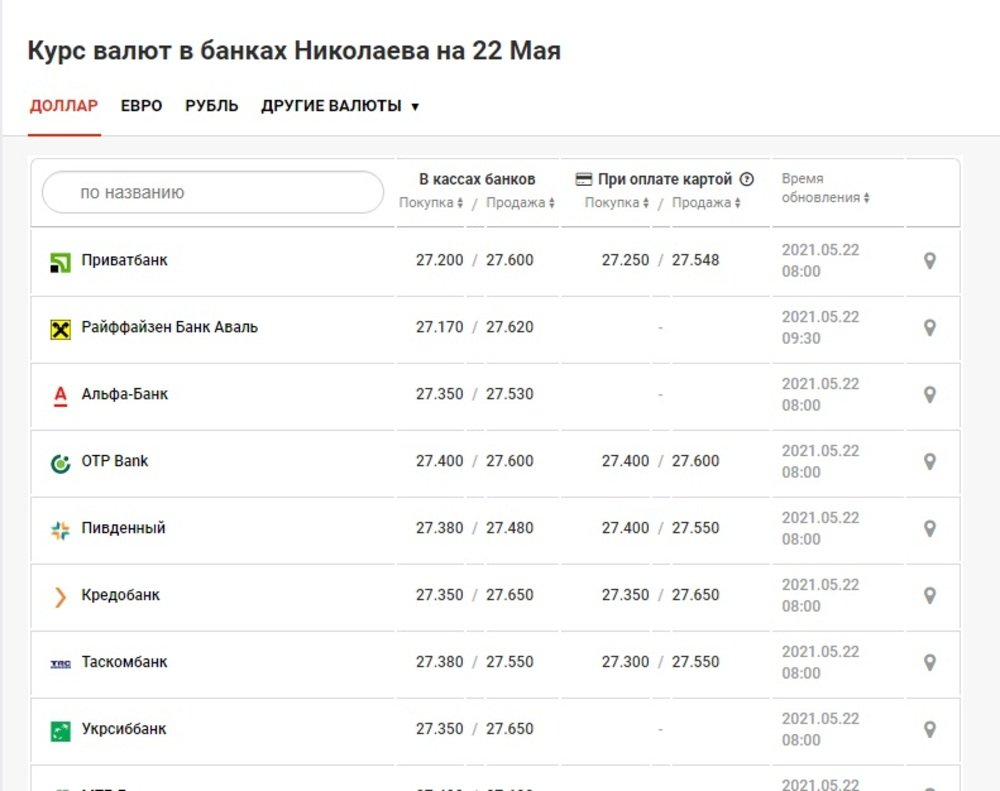Sort by cash desk Покупка rate
Image resolution: width=1000 pixels, height=791 pixels.
pyautogui.click(x=430, y=203)
